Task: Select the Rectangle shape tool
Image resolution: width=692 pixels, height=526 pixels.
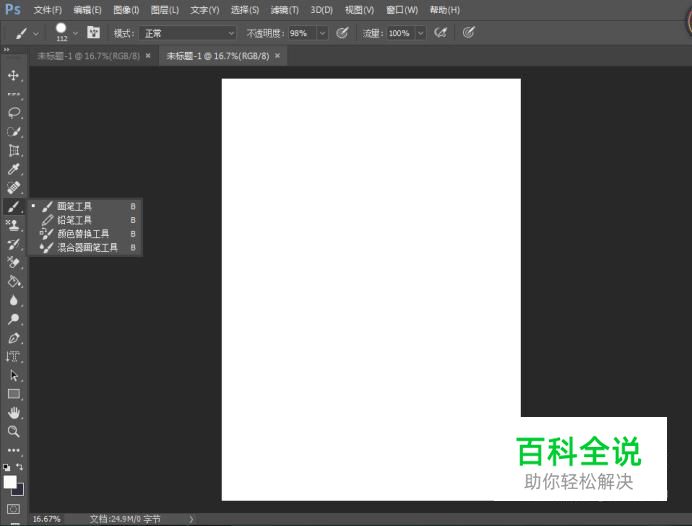Action: [x=13, y=394]
